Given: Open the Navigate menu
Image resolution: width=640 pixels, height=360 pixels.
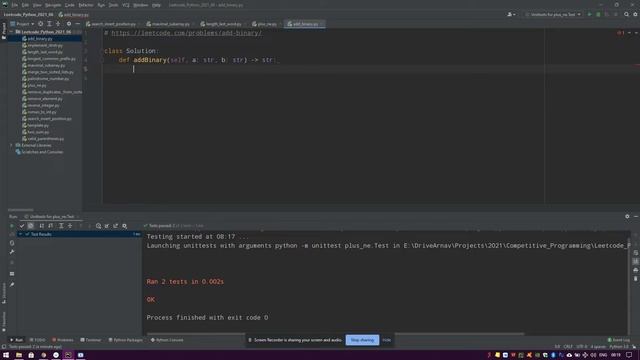Looking at the screenshot, I should pos(53,5).
